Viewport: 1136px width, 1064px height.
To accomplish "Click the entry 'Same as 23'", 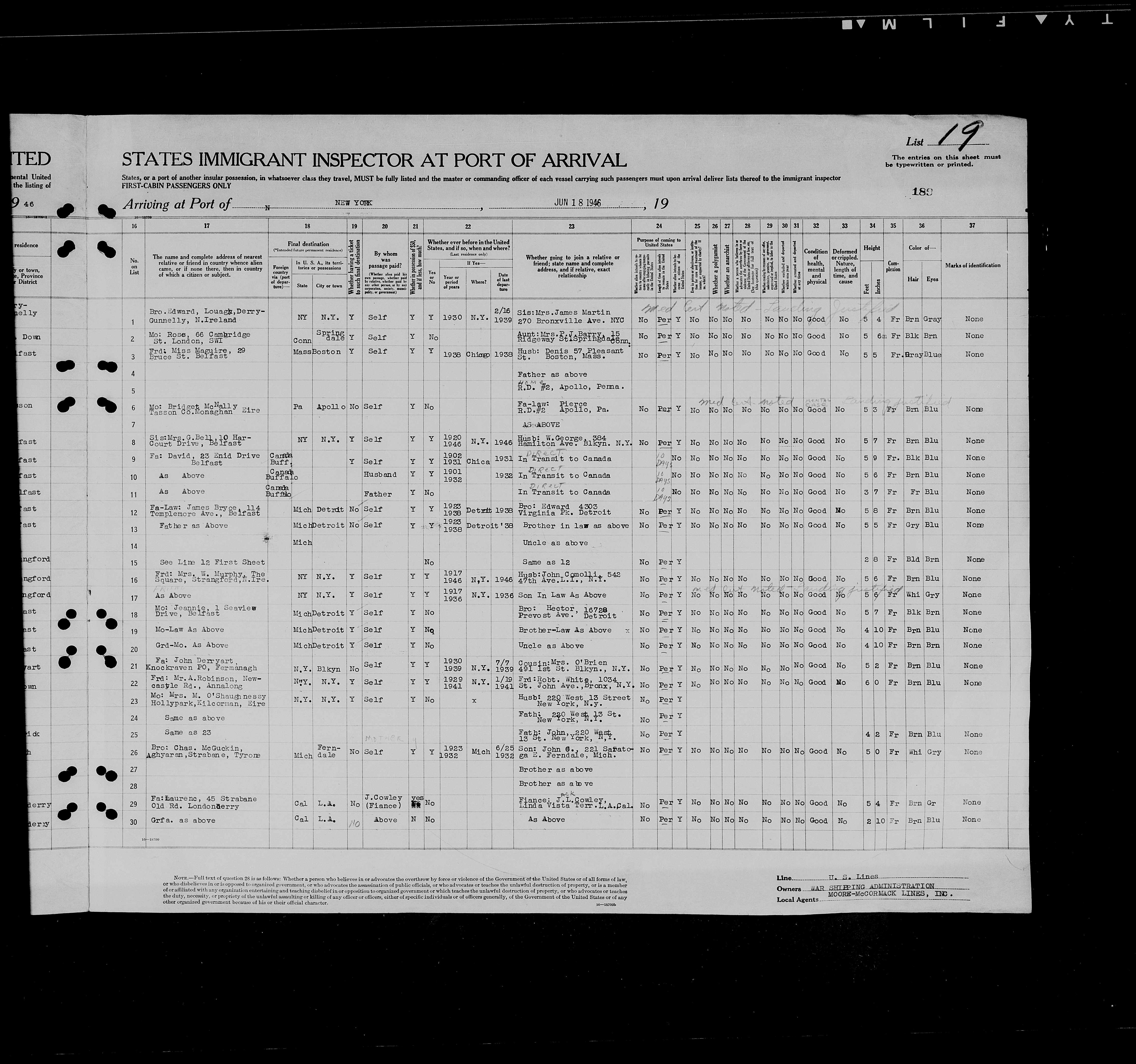I will coord(188,732).
